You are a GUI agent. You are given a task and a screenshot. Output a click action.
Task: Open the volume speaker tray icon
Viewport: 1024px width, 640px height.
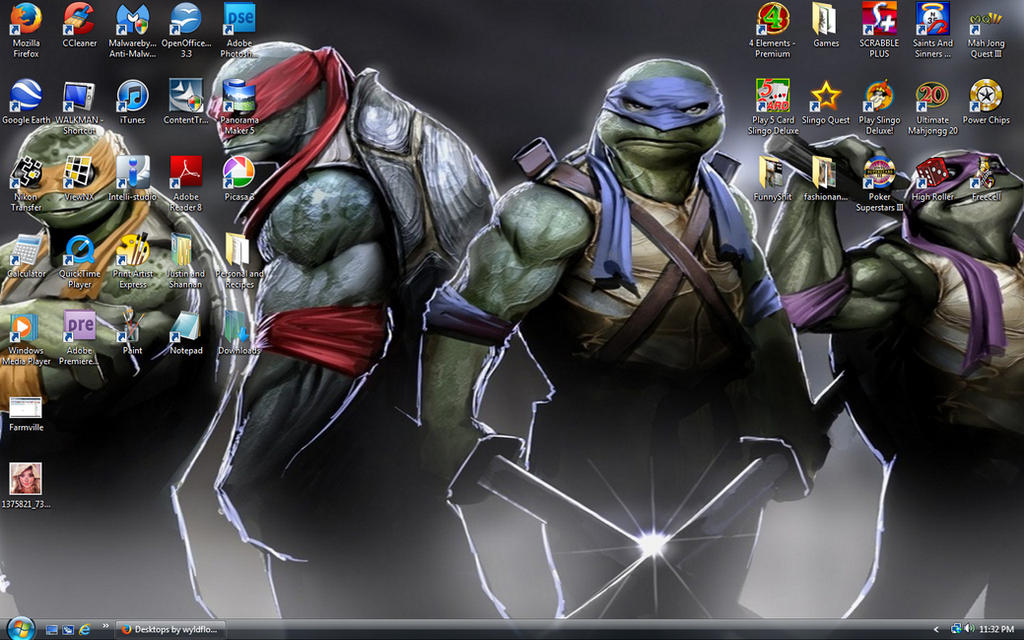pyautogui.click(x=969, y=629)
